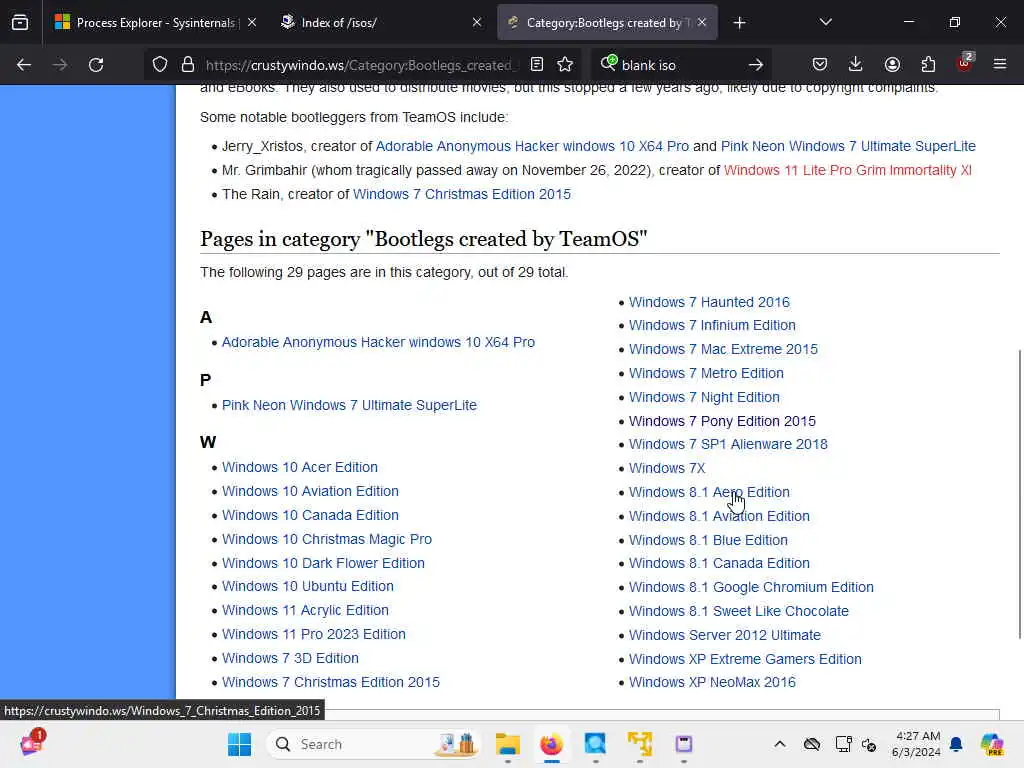1024x768 pixels.
Task: Open Adorable Anonymous Hacker link in bootleggers list
Action: (532, 146)
